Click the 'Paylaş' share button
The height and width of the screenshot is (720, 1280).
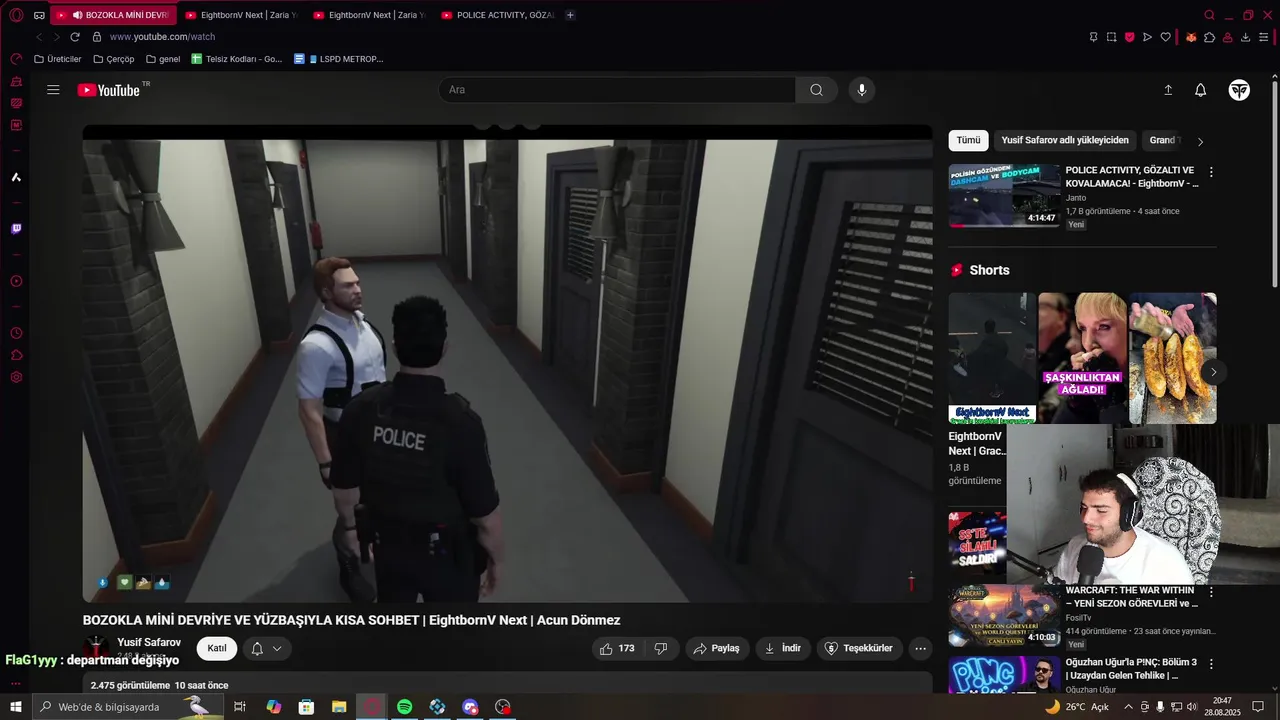point(717,648)
